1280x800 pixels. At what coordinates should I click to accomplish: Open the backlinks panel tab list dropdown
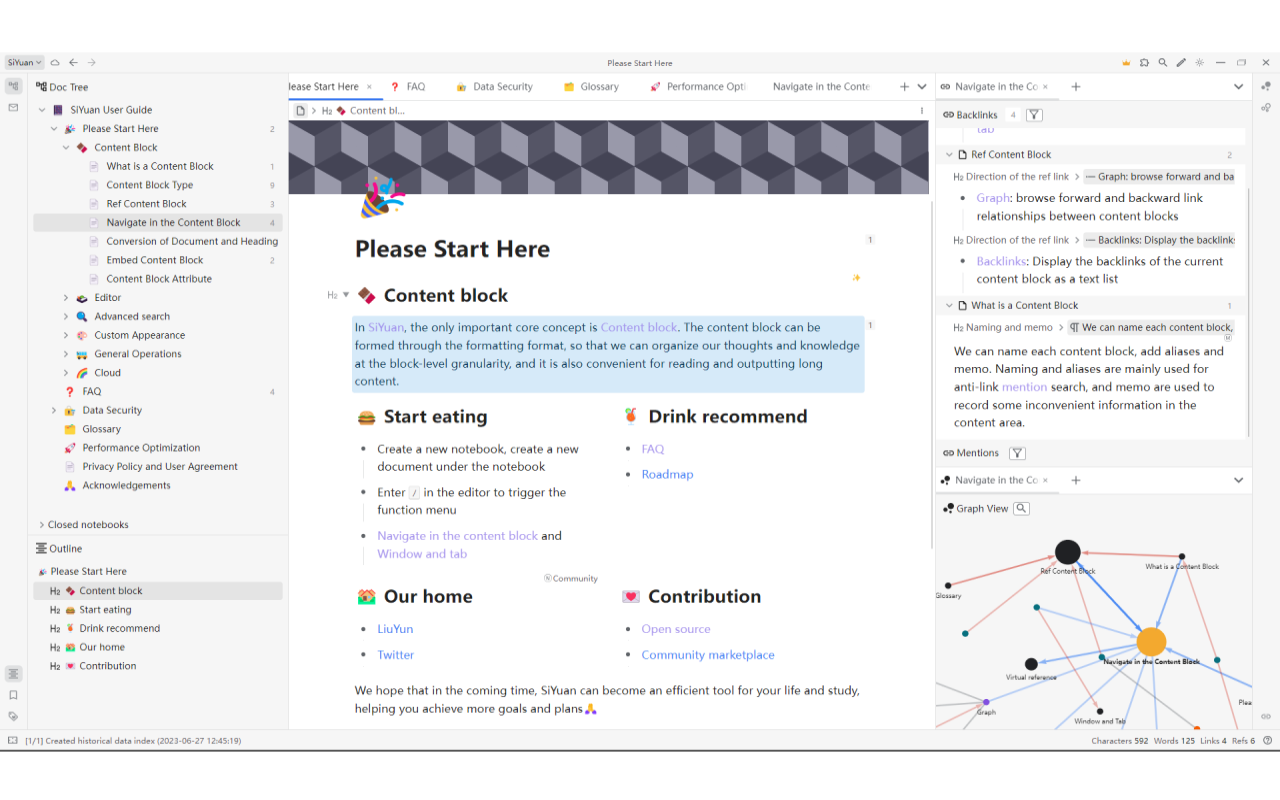(1238, 87)
